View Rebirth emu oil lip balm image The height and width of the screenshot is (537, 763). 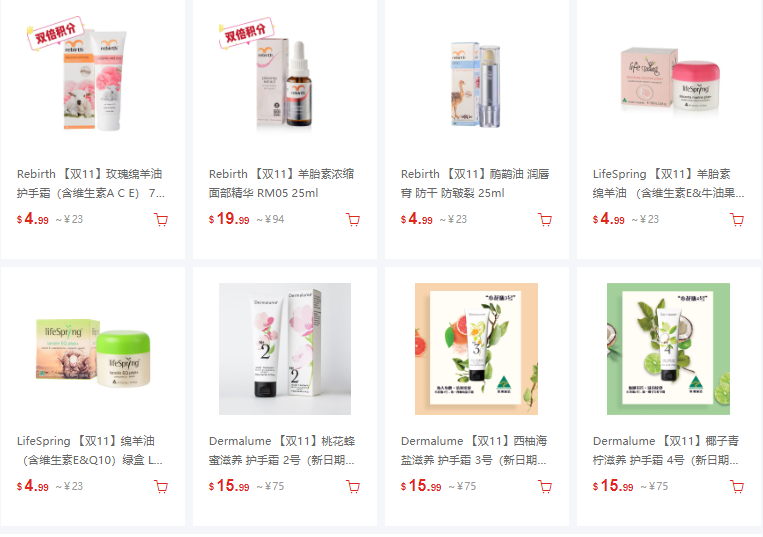(x=476, y=82)
